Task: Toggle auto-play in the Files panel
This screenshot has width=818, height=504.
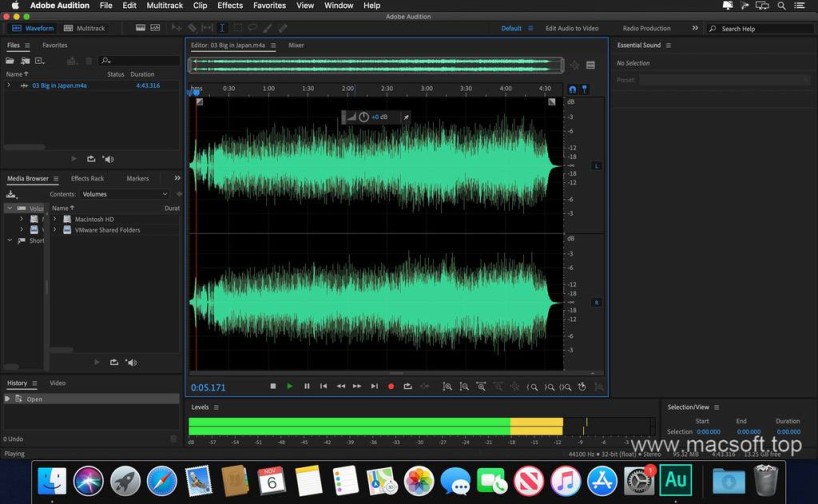Action: pyautogui.click(x=108, y=158)
